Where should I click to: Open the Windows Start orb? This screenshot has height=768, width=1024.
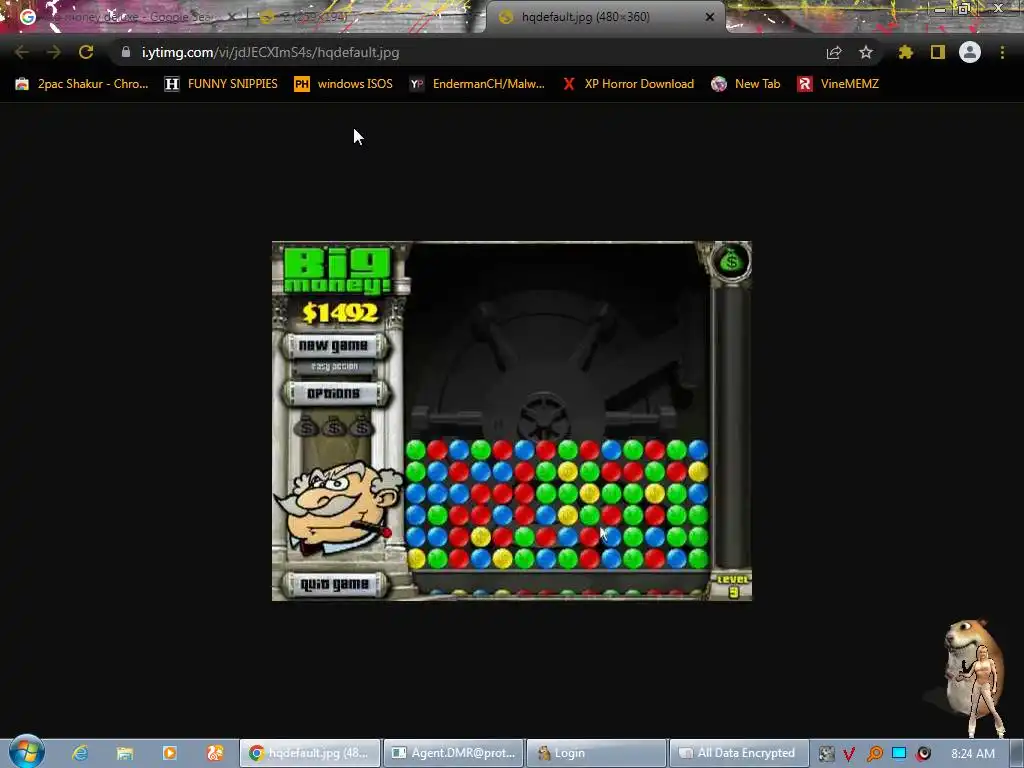tap(26, 753)
